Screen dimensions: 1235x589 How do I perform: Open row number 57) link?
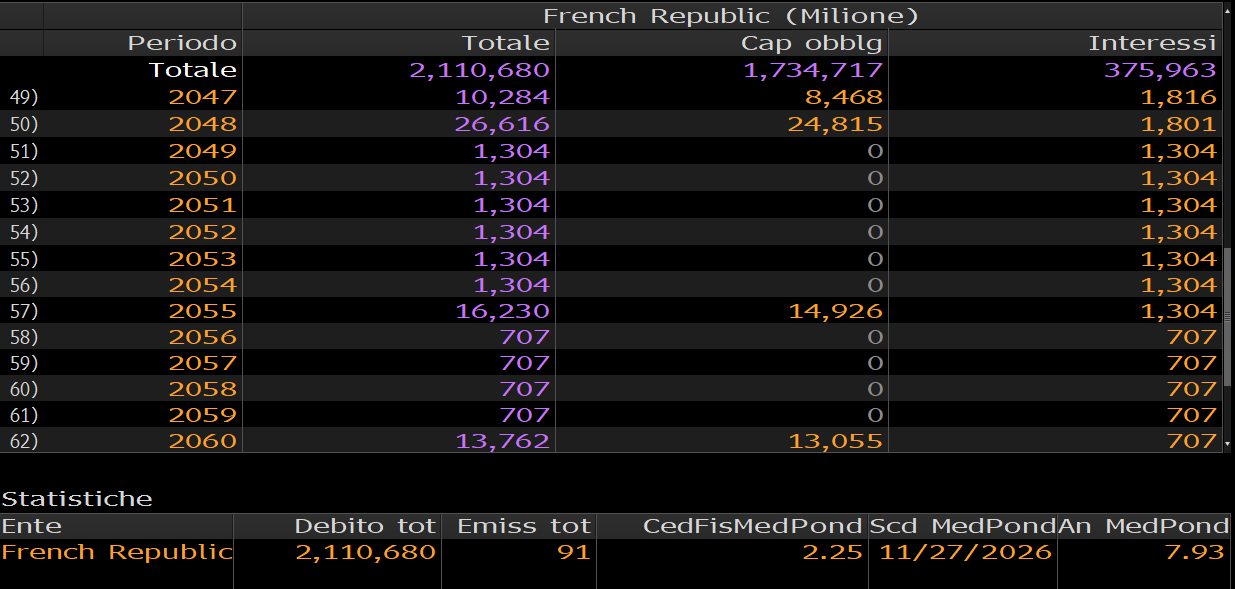click(x=24, y=311)
